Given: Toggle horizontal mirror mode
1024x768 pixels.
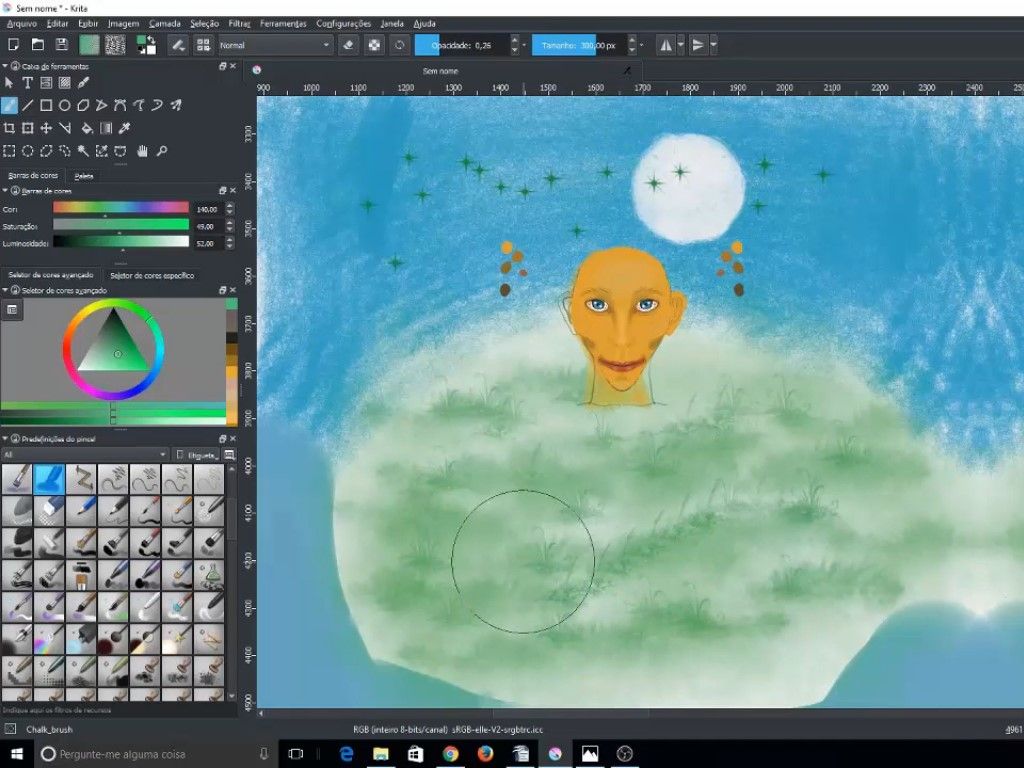Looking at the screenshot, I should (666, 45).
